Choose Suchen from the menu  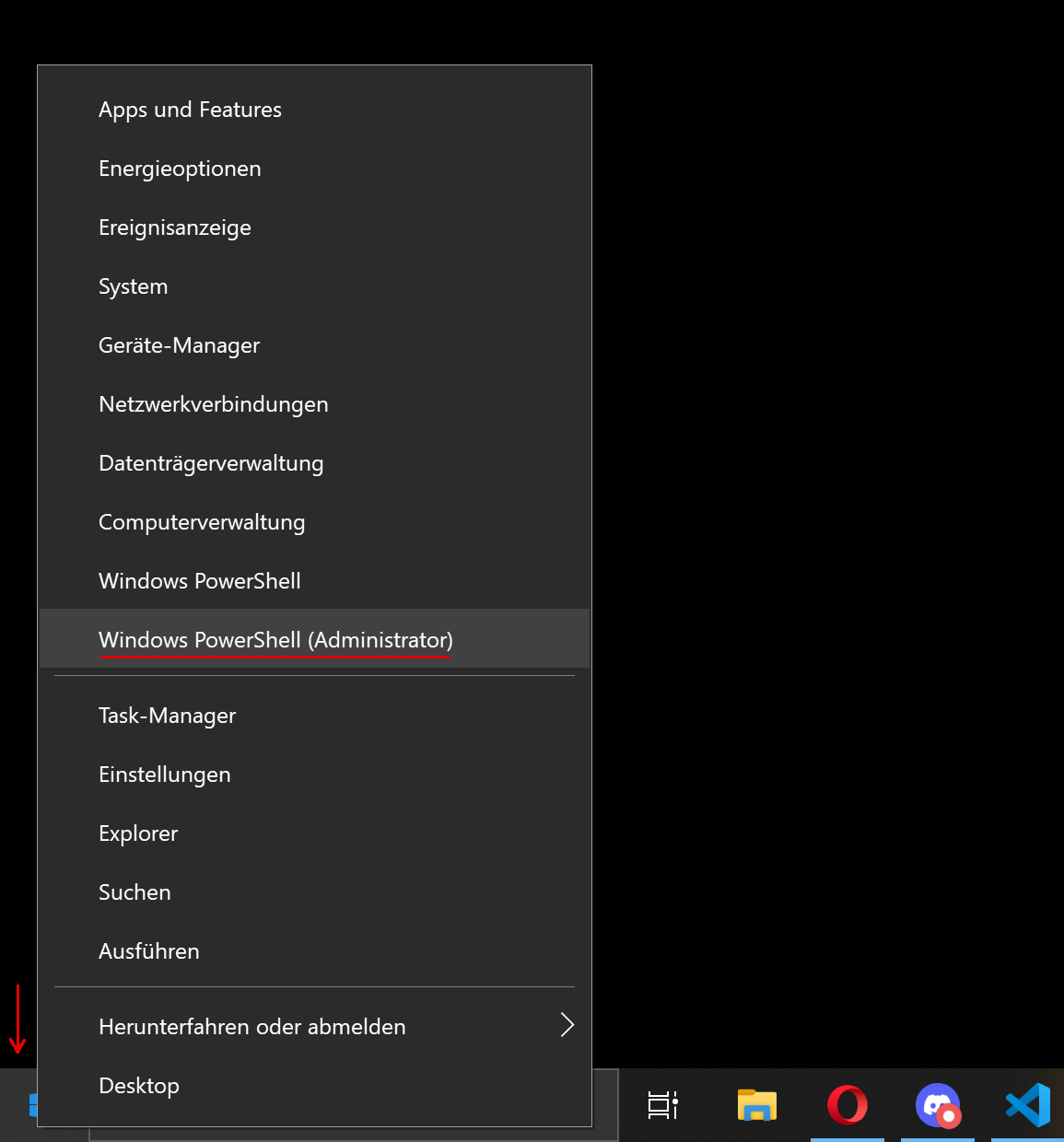click(314, 892)
